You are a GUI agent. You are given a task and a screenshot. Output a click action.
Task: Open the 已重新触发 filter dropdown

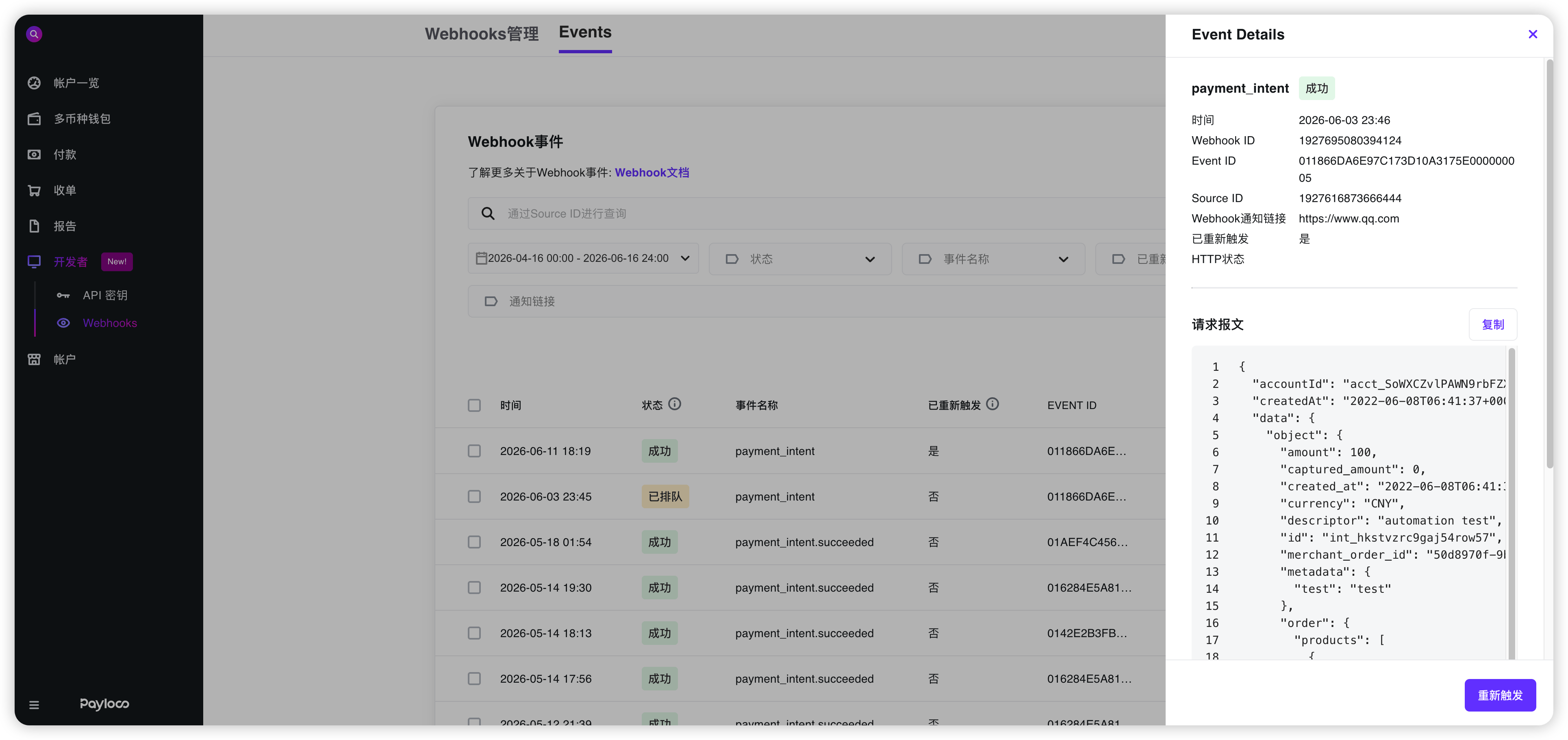1130,259
